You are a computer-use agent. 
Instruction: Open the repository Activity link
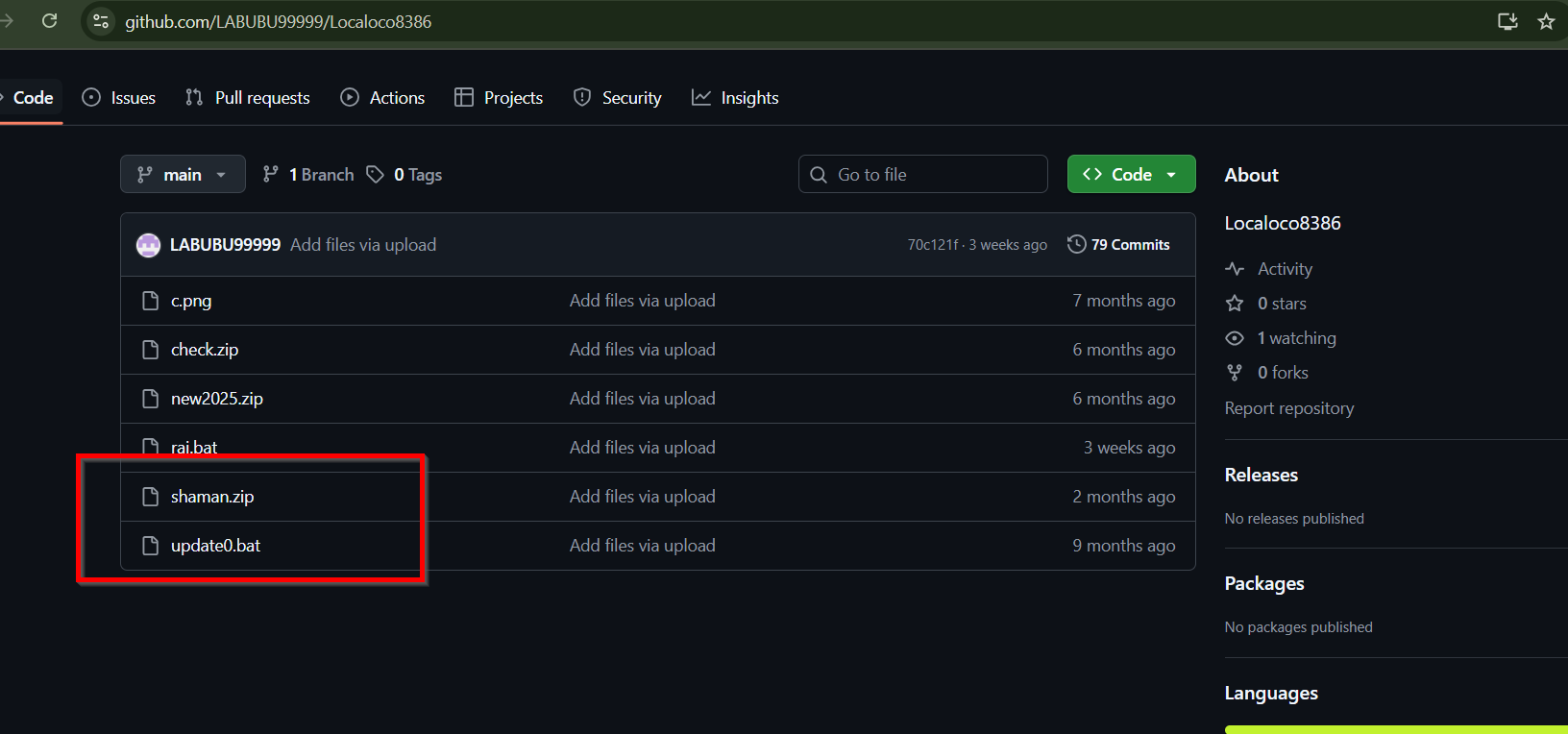click(x=1285, y=269)
